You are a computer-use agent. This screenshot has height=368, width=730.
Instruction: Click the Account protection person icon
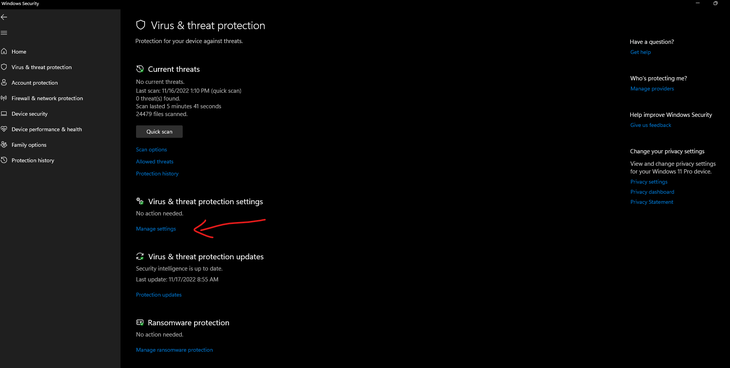pos(4,82)
